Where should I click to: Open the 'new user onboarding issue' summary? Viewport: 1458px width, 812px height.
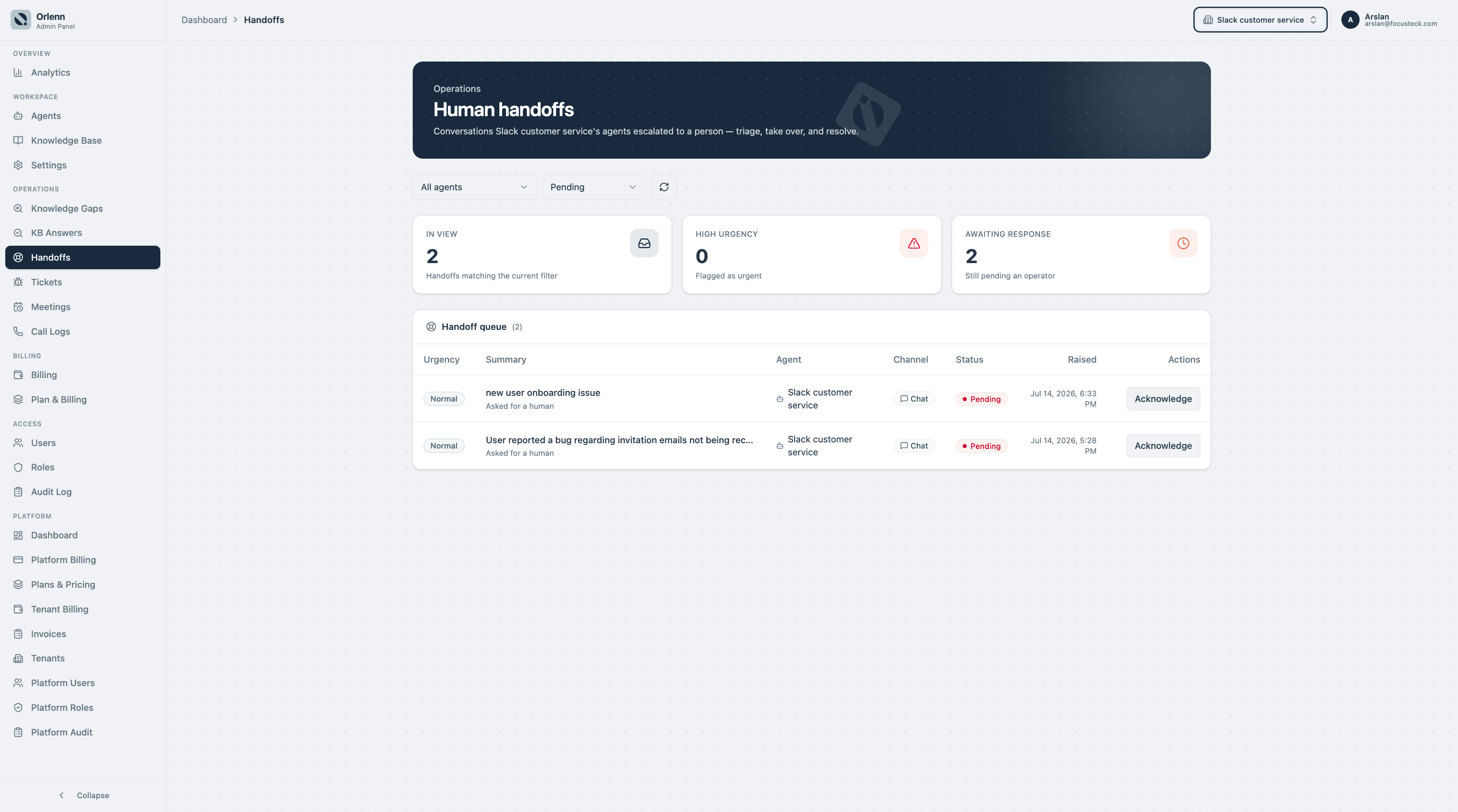(542, 393)
